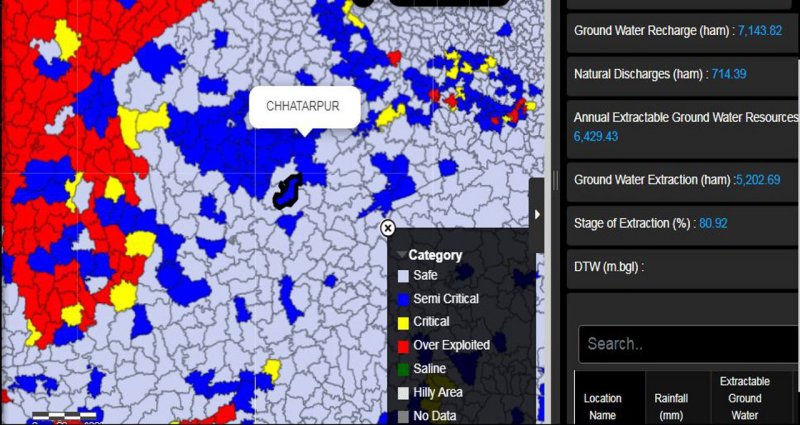The width and height of the screenshot is (800, 425).
Task: Click the Natural Discharges value 714.39
Action: coord(729,74)
